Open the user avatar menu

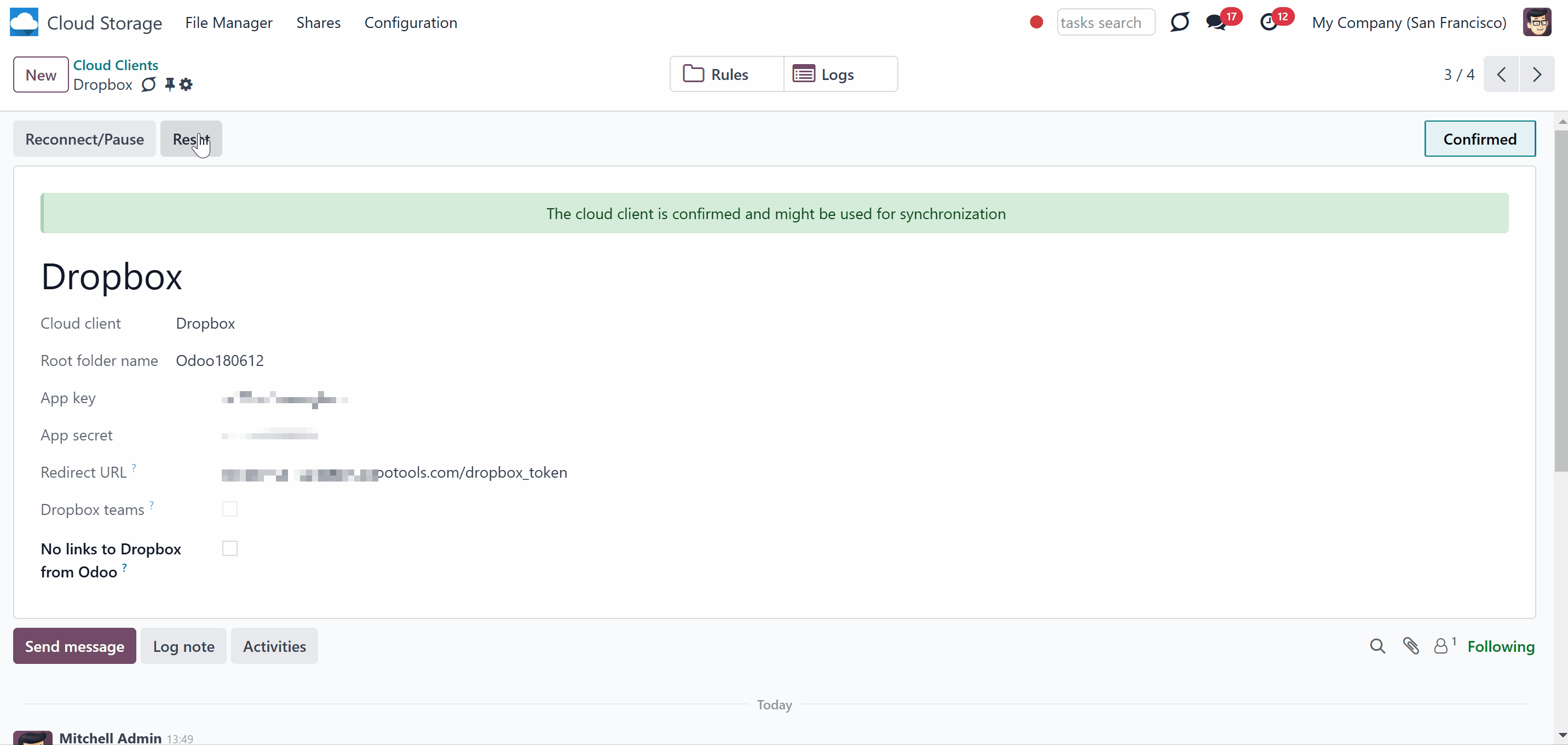click(x=1537, y=22)
